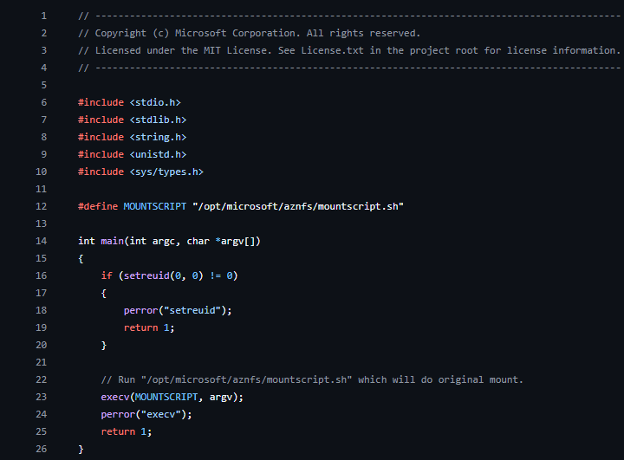Click the <sys/types.h> include header

pyautogui.click(x=166, y=172)
